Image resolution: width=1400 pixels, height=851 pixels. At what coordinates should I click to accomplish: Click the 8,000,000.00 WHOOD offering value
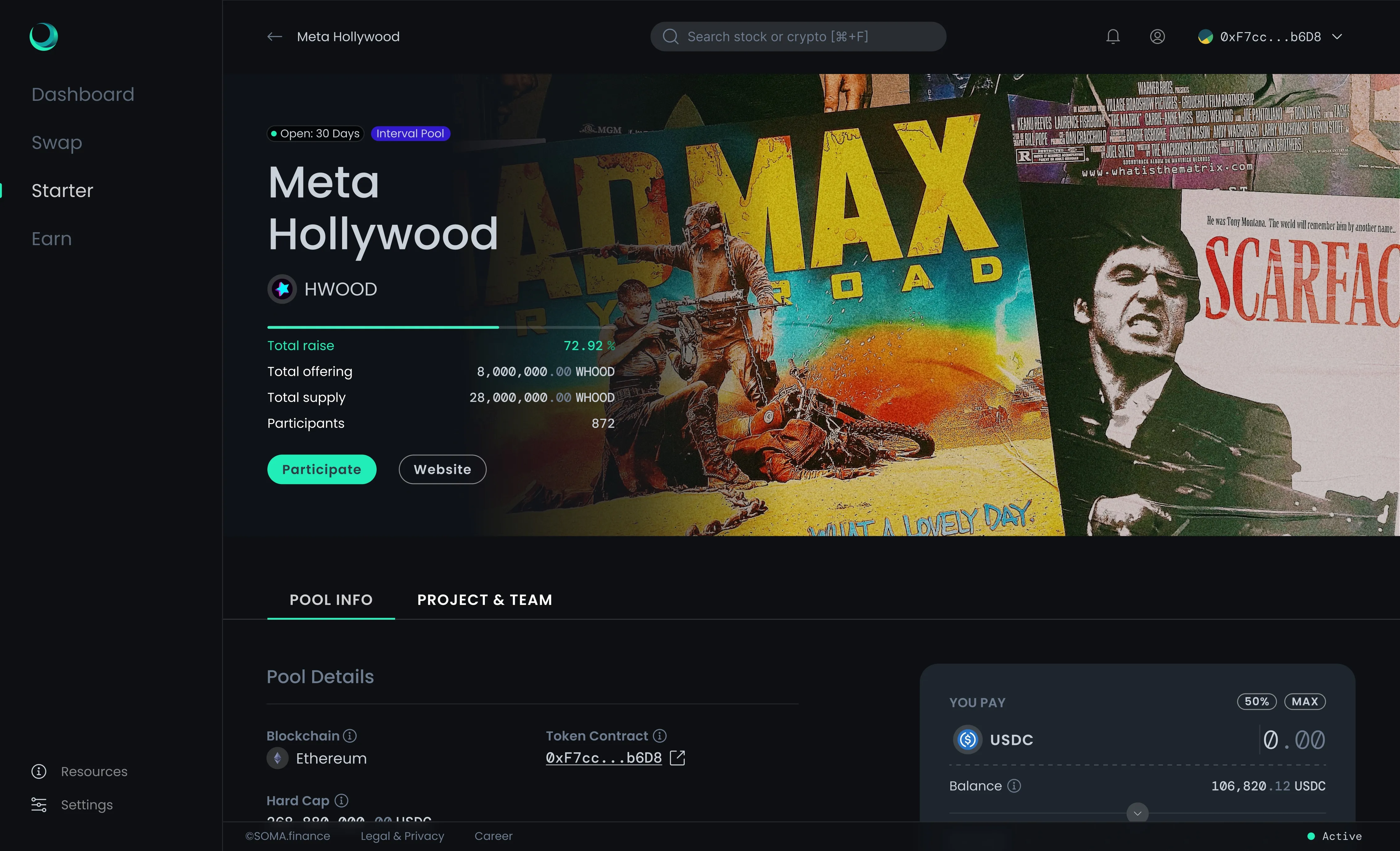pos(545,372)
